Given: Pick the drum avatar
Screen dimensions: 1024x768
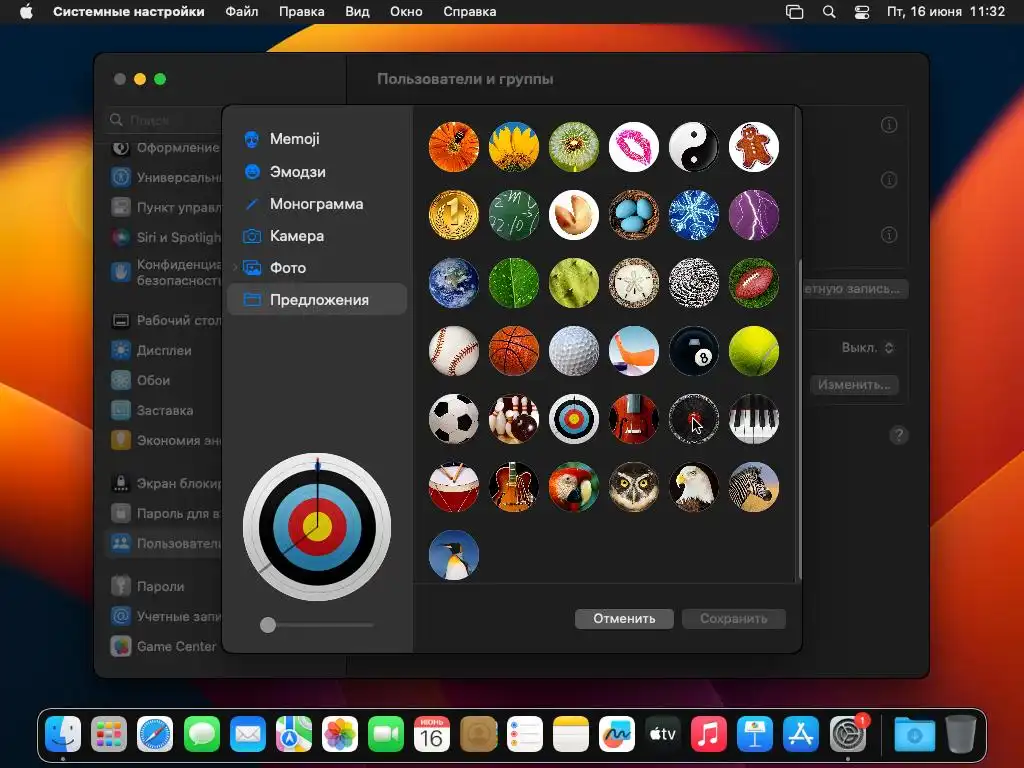Looking at the screenshot, I should coord(454,487).
